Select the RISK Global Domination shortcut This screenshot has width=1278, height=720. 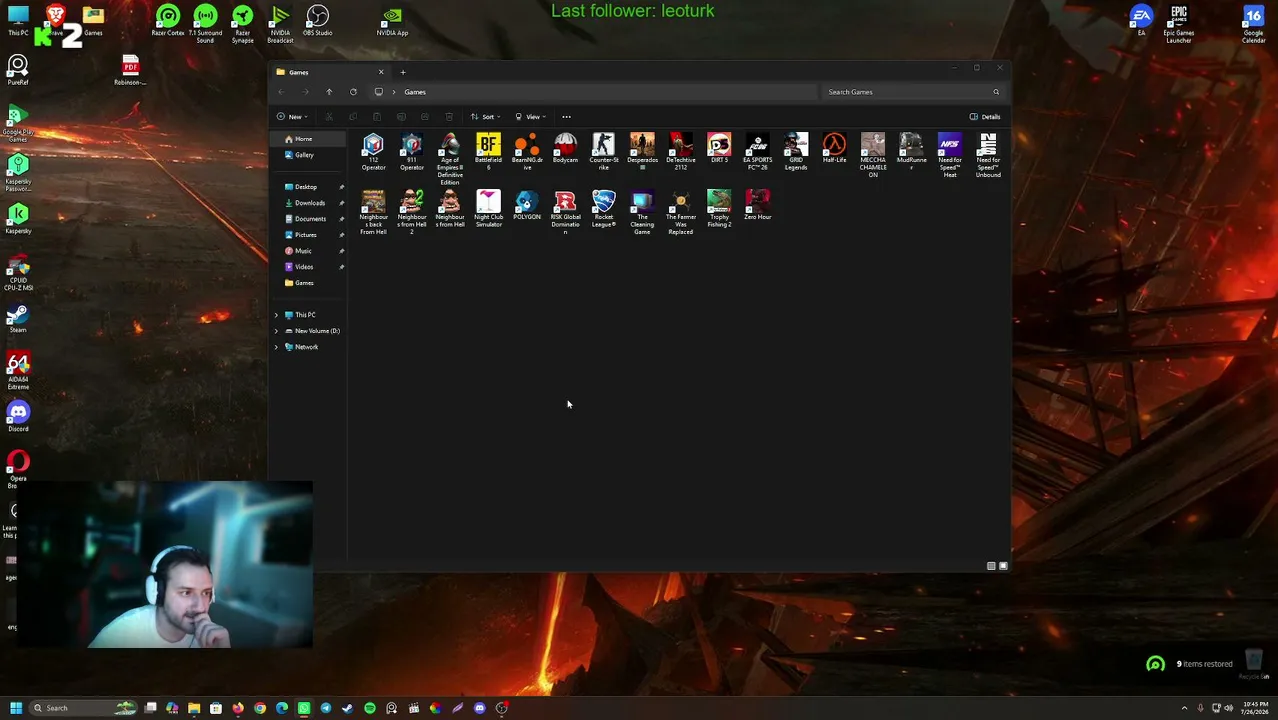click(565, 213)
